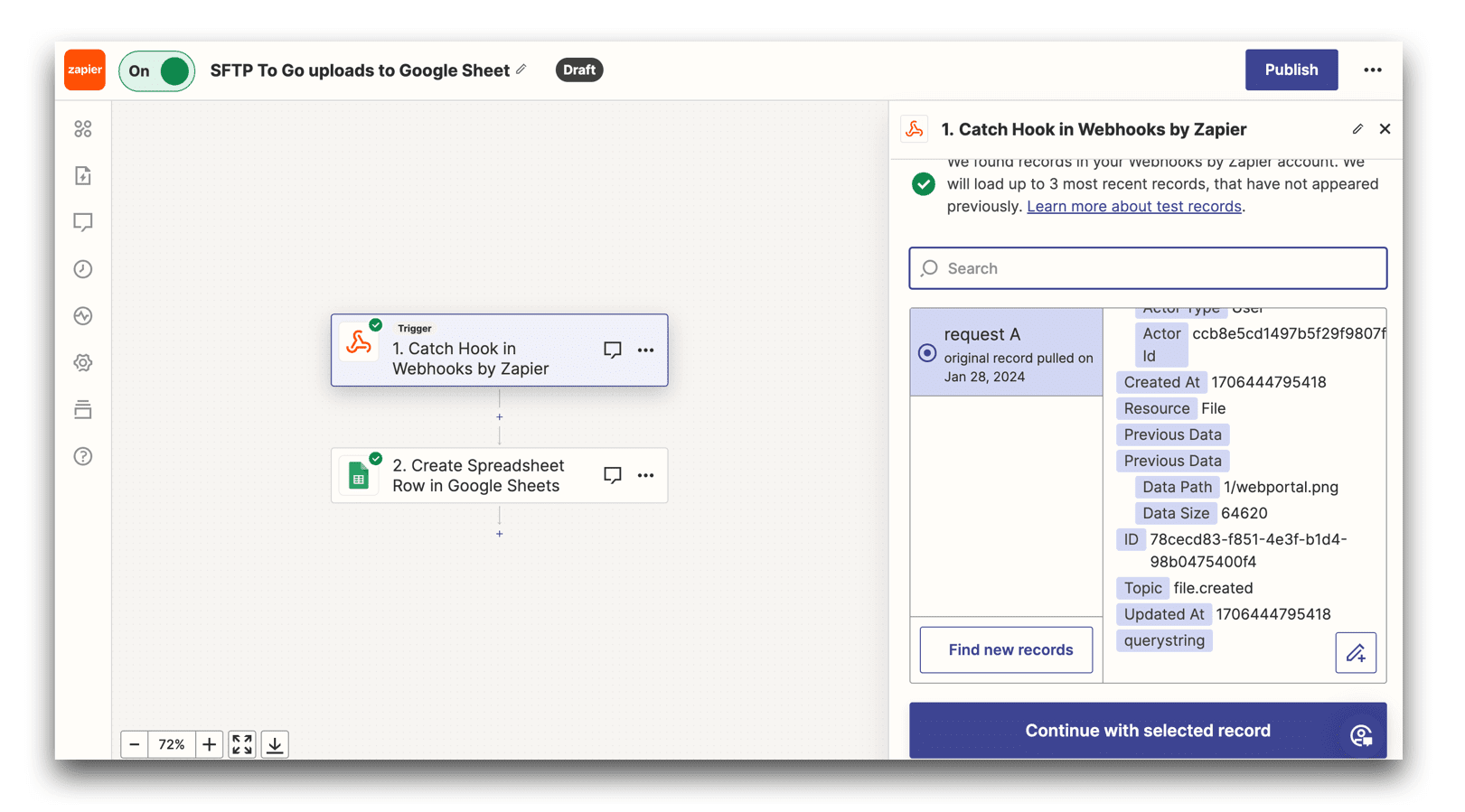Screen dimensions: 1465x812
Task: Open the Zap details file icon in sidebar
Action: [x=83, y=175]
